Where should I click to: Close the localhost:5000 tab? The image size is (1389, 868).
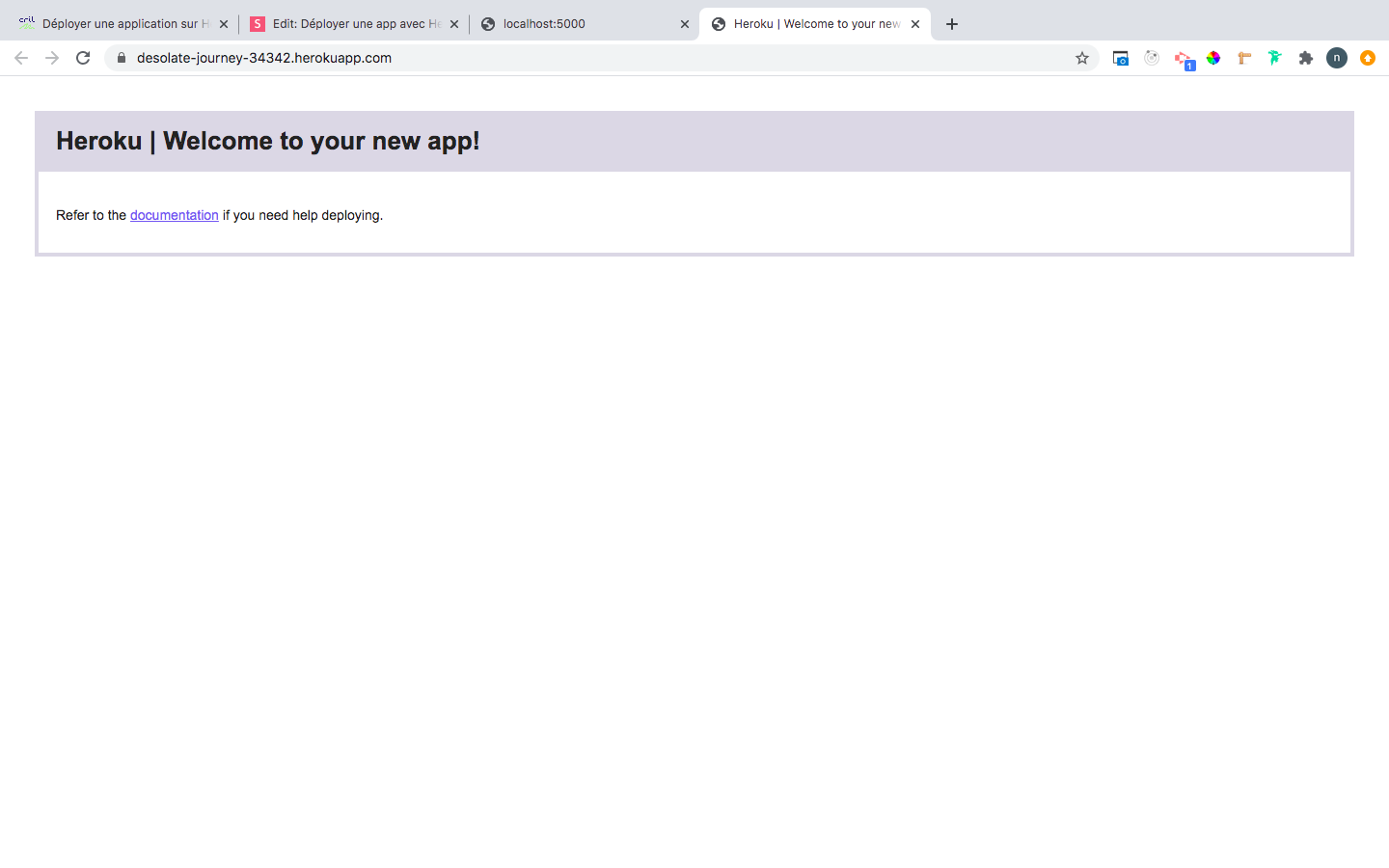(x=685, y=24)
